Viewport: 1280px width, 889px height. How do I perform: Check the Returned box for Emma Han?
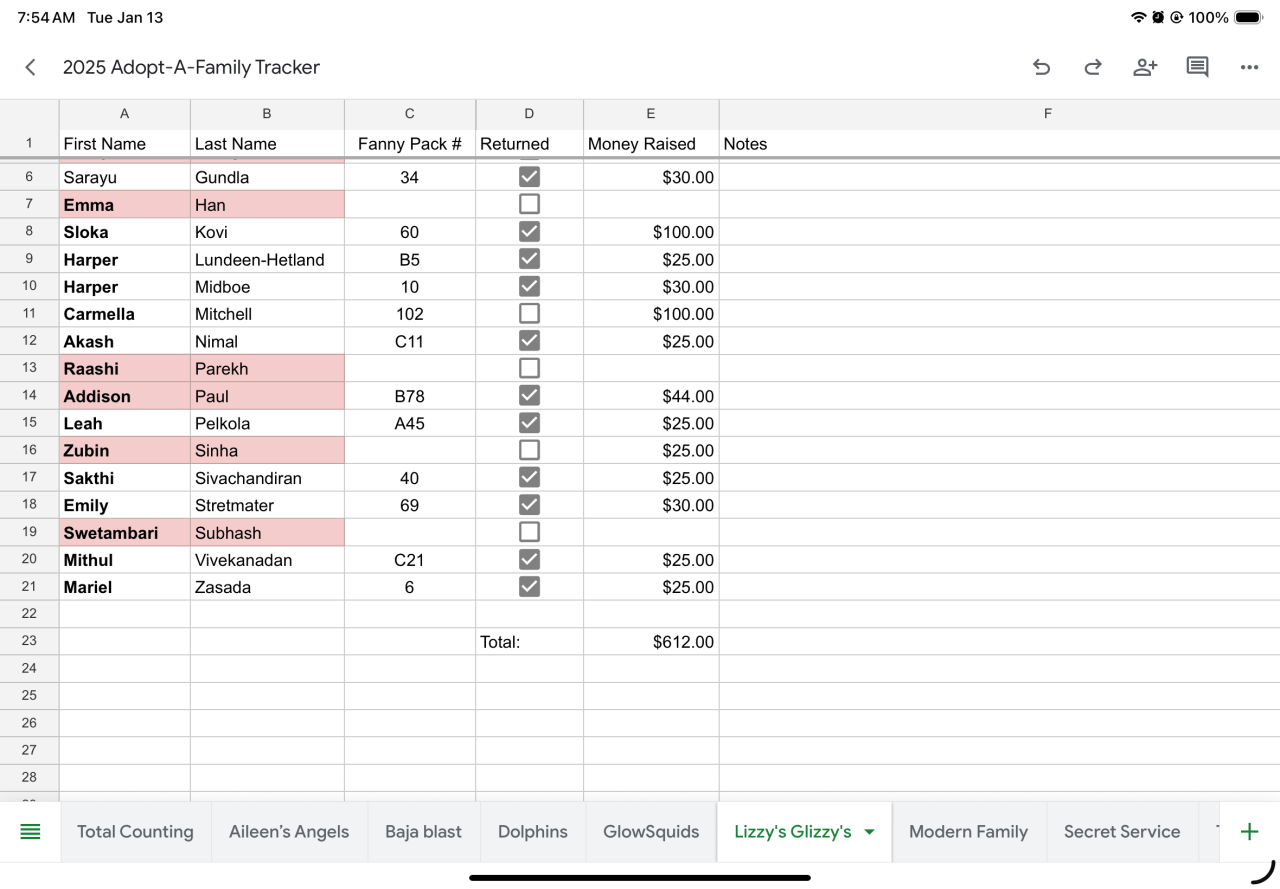[529, 205]
